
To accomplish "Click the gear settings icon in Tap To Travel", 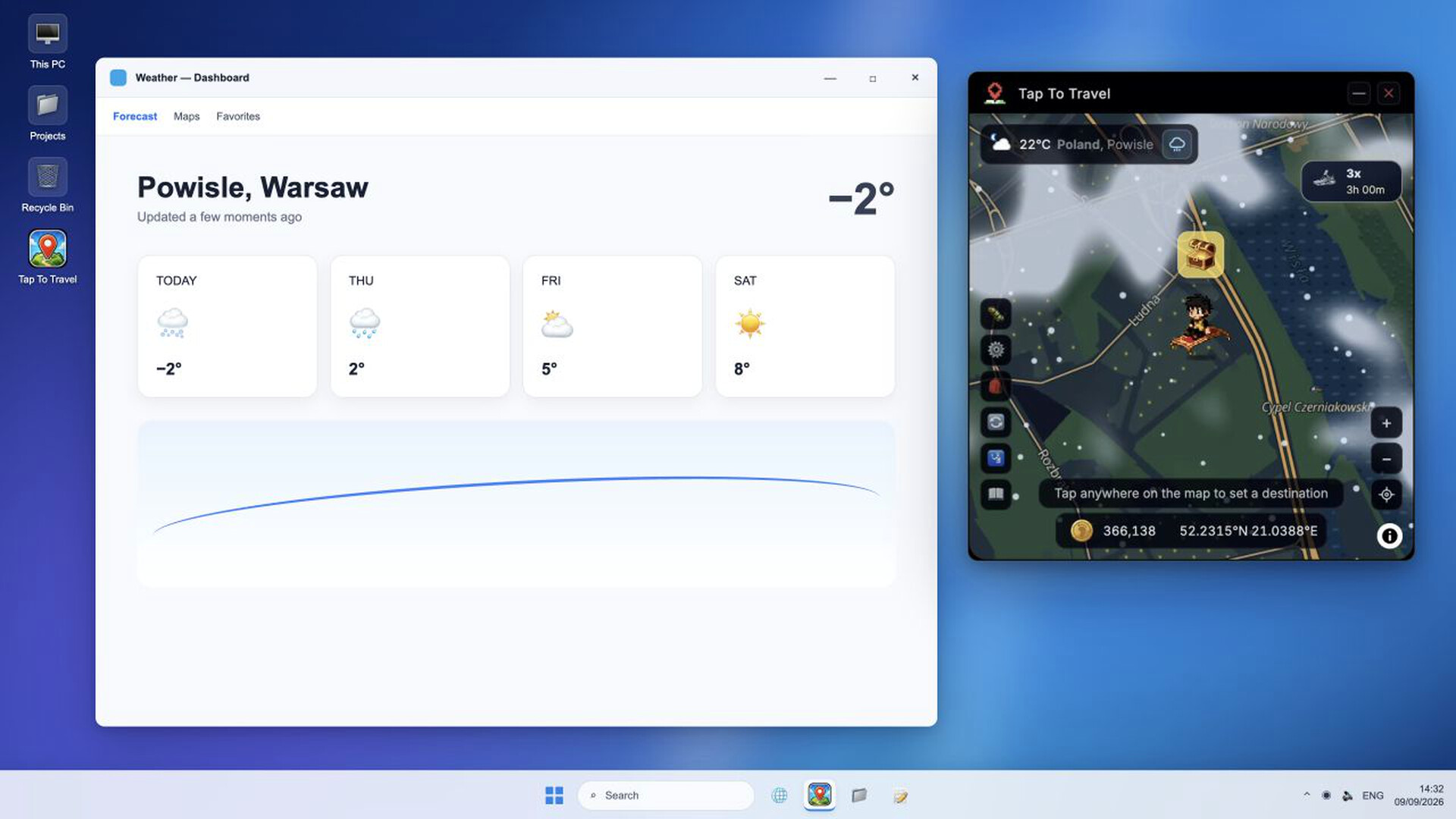I will [996, 350].
